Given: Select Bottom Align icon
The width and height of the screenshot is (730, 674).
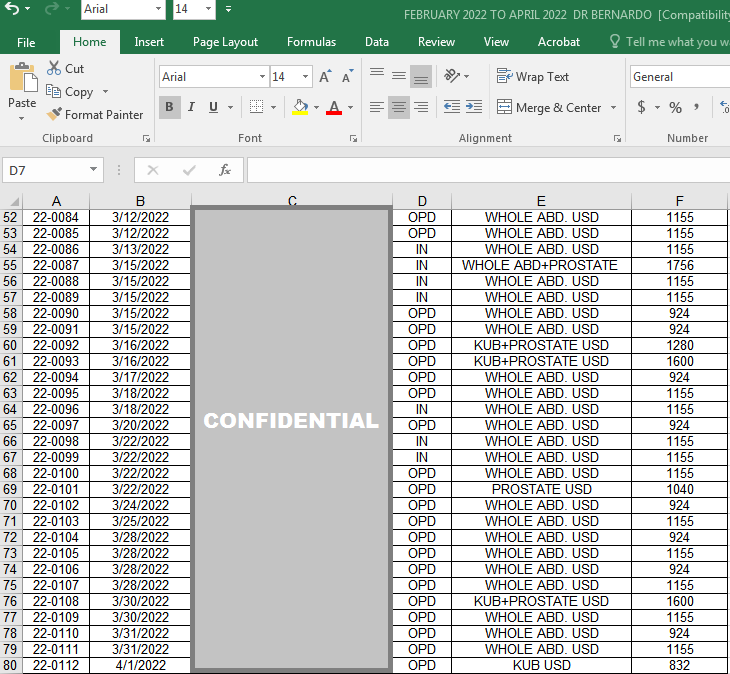Looking at the screenshot, I should click(421, 76).
